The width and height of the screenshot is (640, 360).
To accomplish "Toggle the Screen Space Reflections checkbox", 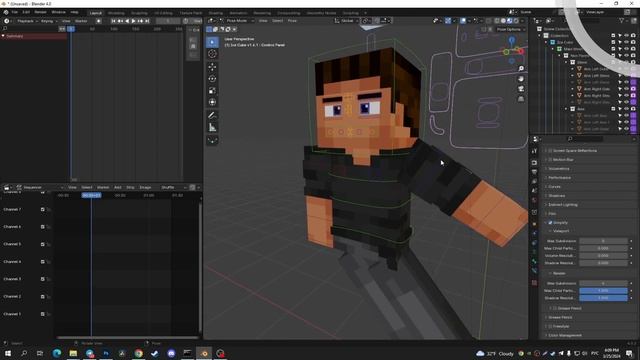I will click(550, 151).
